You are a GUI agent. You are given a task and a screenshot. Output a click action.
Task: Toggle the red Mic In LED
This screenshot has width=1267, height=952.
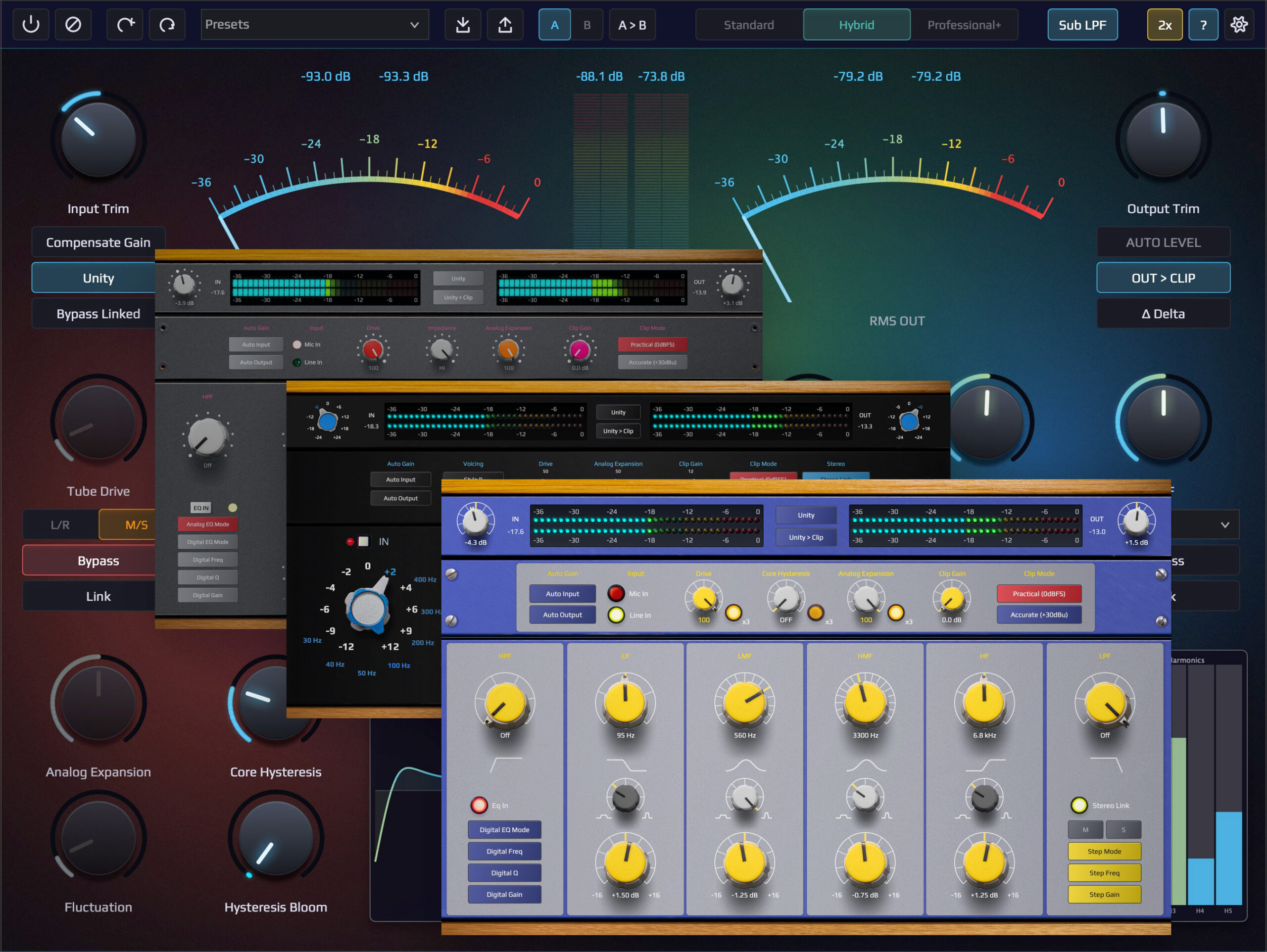[x=616, y=593]
